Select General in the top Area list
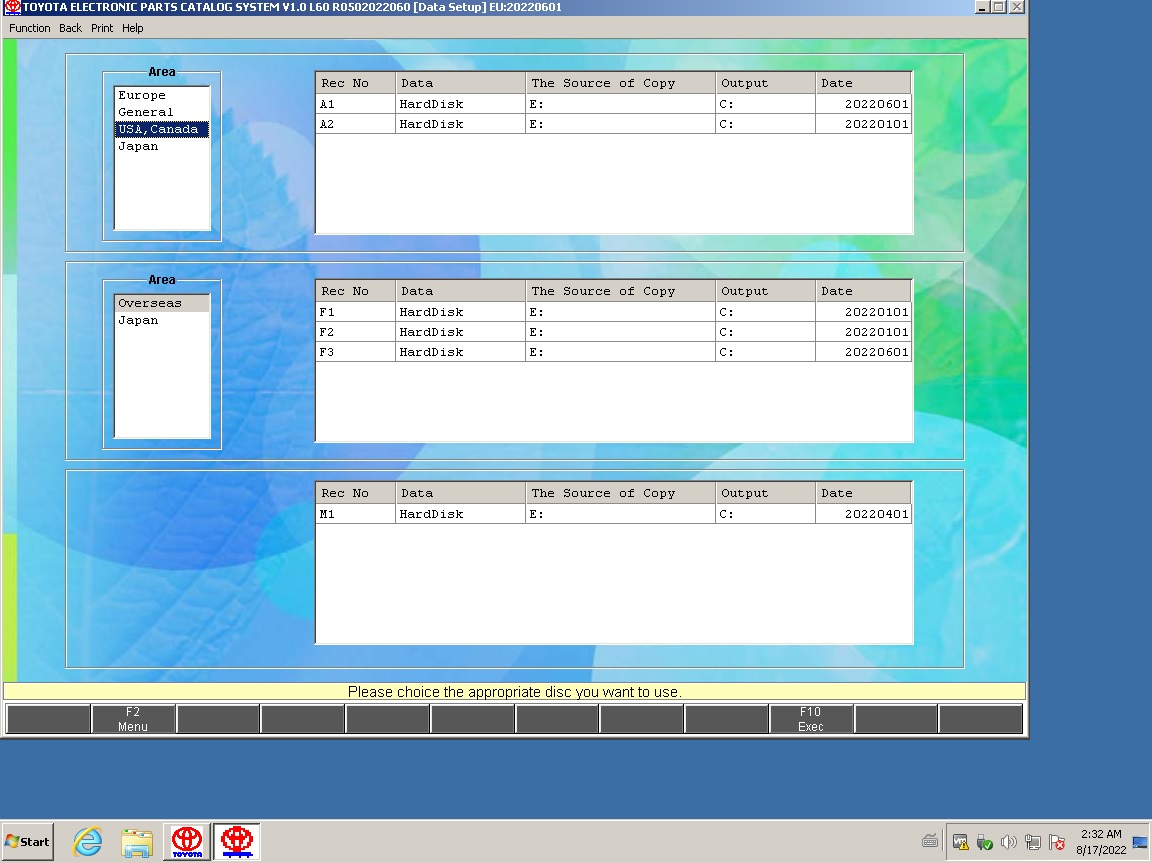Viewport: 1152px width, 863px height. click(x=162, y=112)
